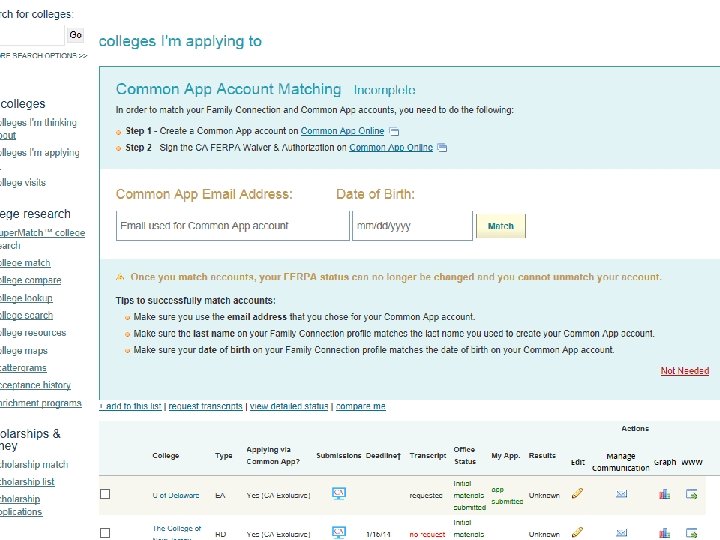Check the U of Delaware row checkbox
This screenshot has height=540, width=720.
coord(105,494)
